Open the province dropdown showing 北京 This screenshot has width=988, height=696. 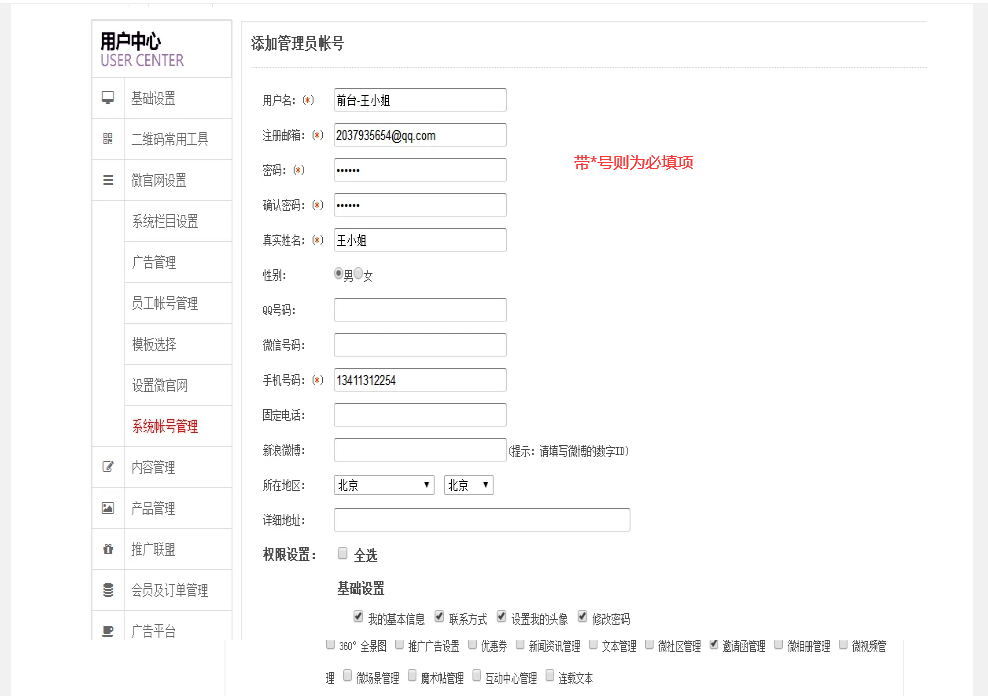coord(384,485)
